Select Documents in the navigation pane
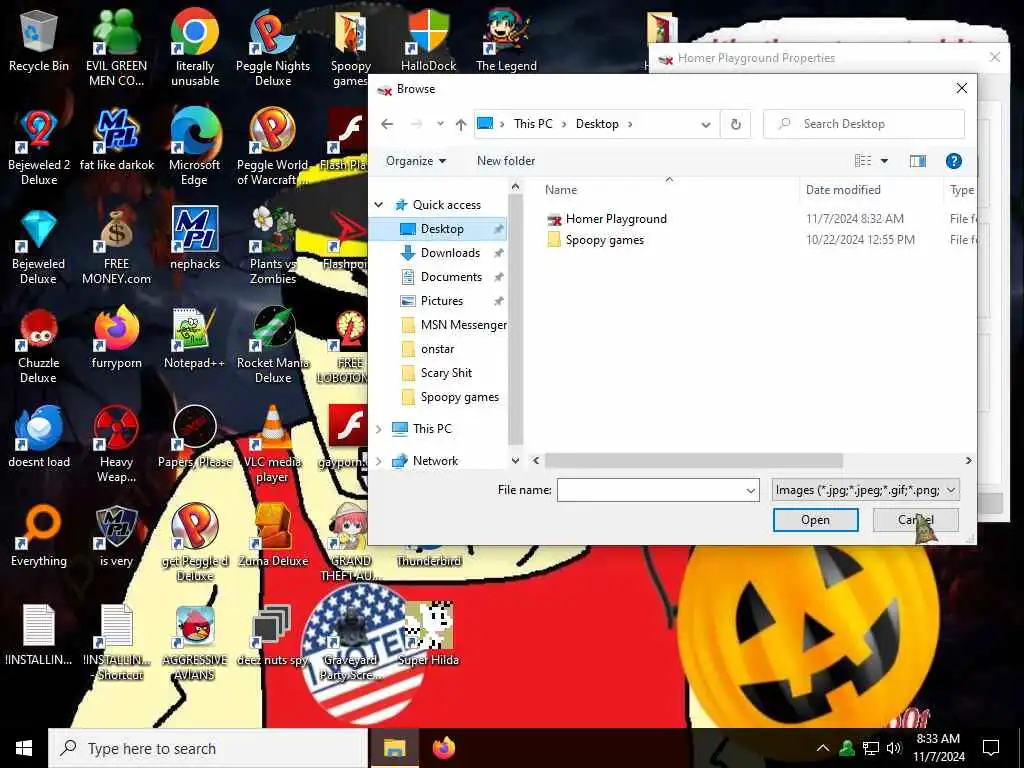Image resolution: width=1024 pixels, height=768 pixels. click(x=451, y=277)
